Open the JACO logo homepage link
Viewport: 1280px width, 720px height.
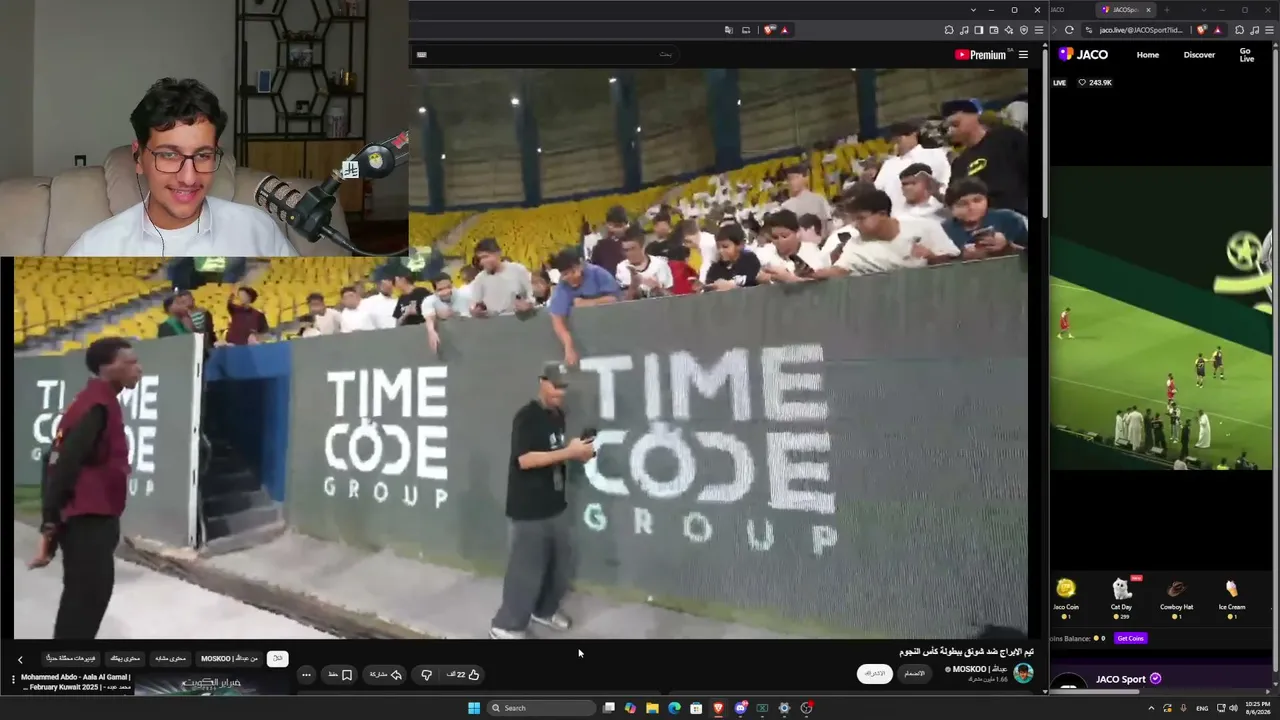[x=1083, y=55]
